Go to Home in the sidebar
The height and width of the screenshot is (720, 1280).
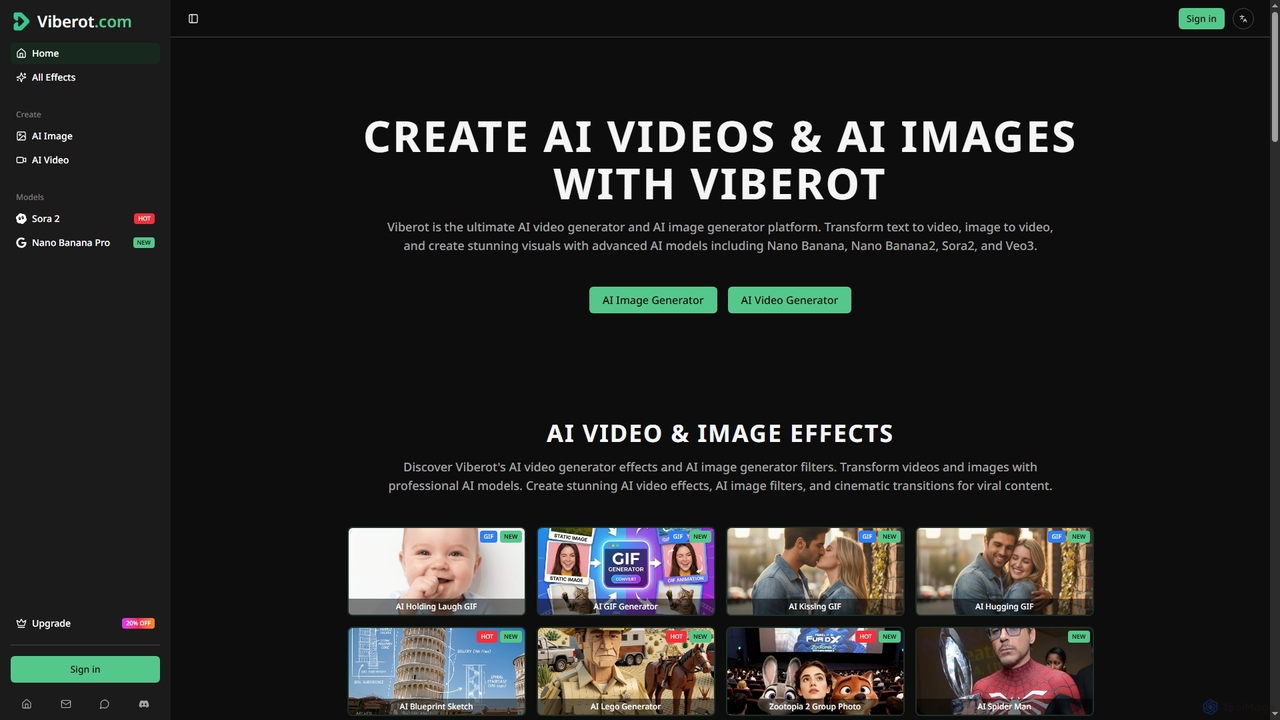[x=85, y=53]
